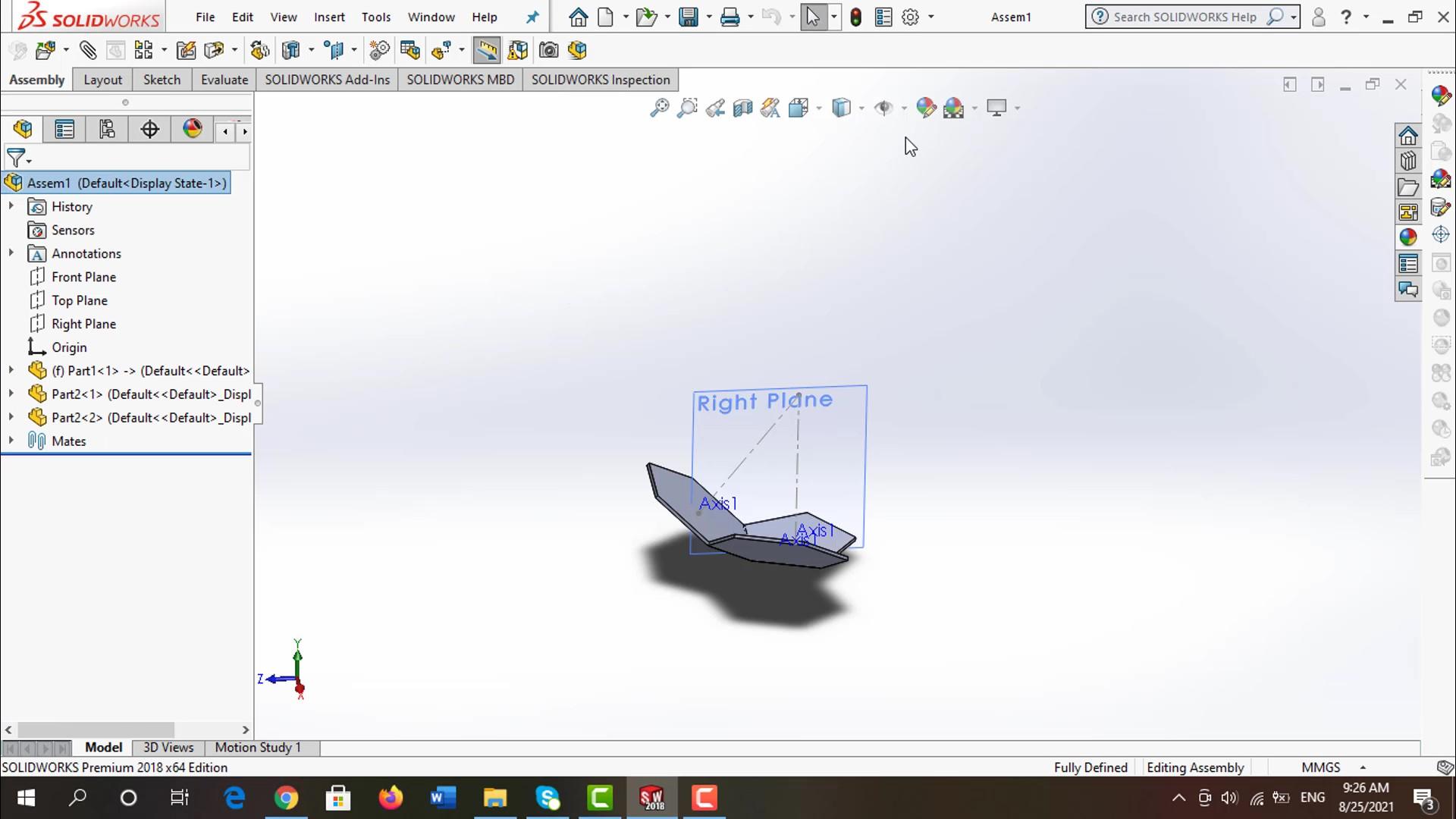
Task: Switch to the Motion Study 1 tab
Action: point(258,747)
